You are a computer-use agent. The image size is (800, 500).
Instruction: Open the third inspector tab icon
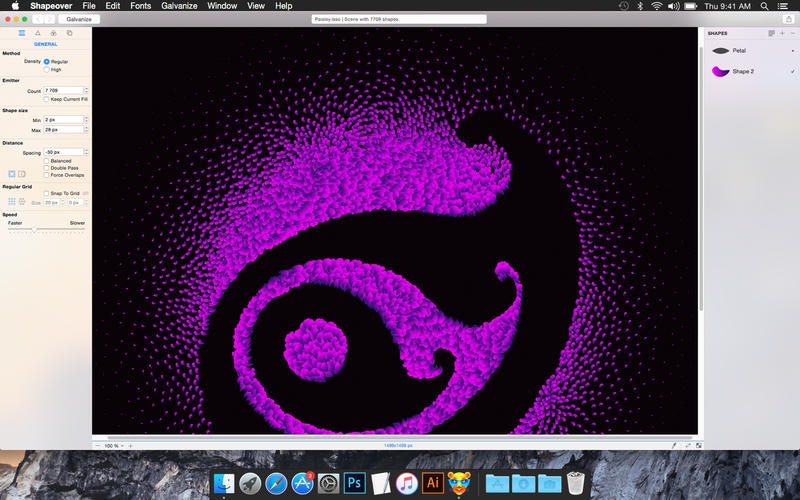(x=53, y=33)
